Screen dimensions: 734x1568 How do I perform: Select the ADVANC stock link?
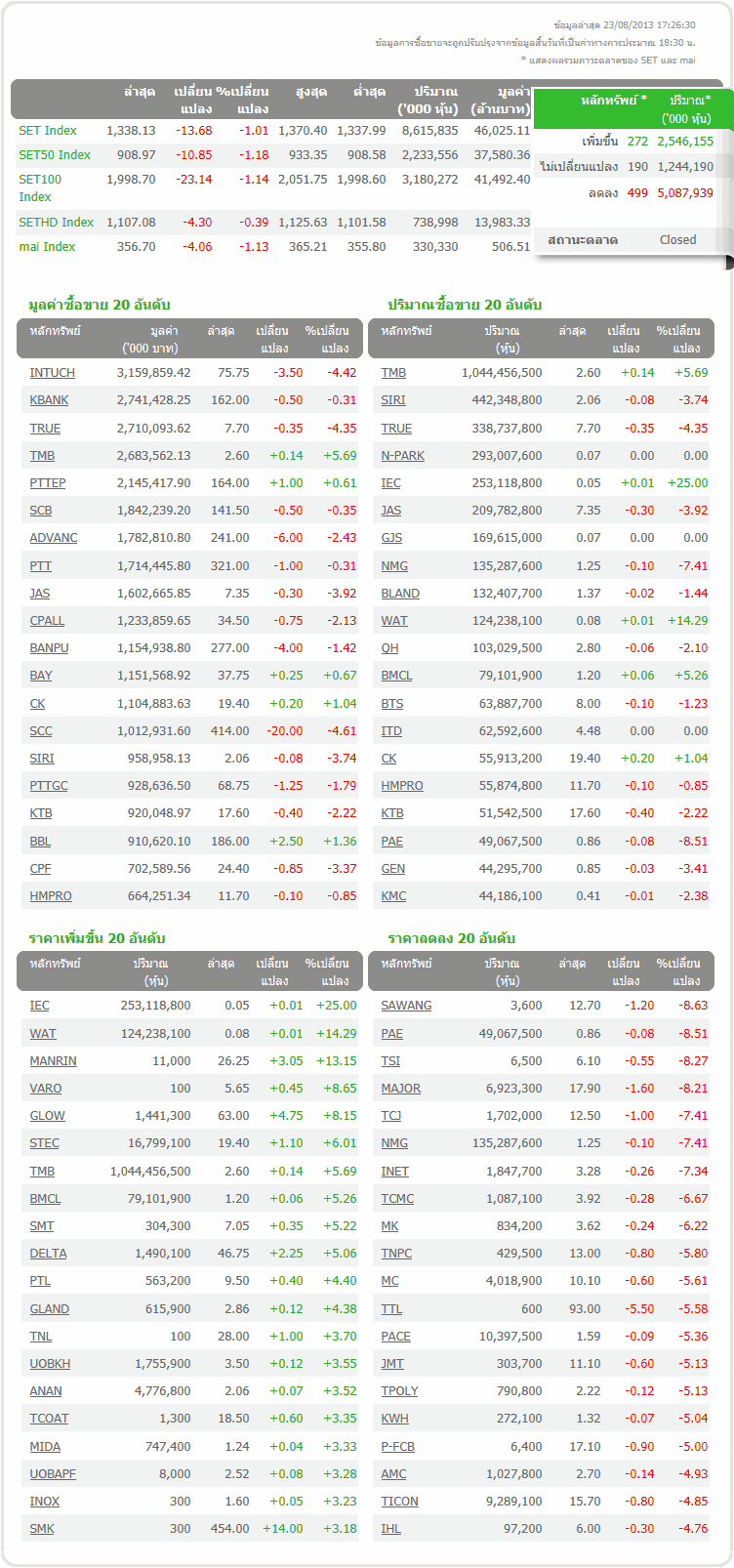point(54,538)
